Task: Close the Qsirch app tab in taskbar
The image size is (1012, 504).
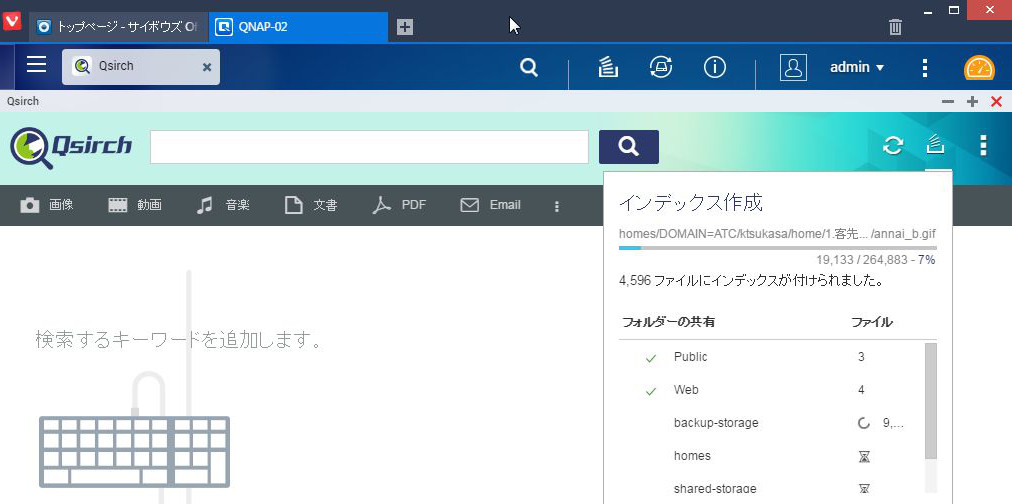Action: pos(207,67)
